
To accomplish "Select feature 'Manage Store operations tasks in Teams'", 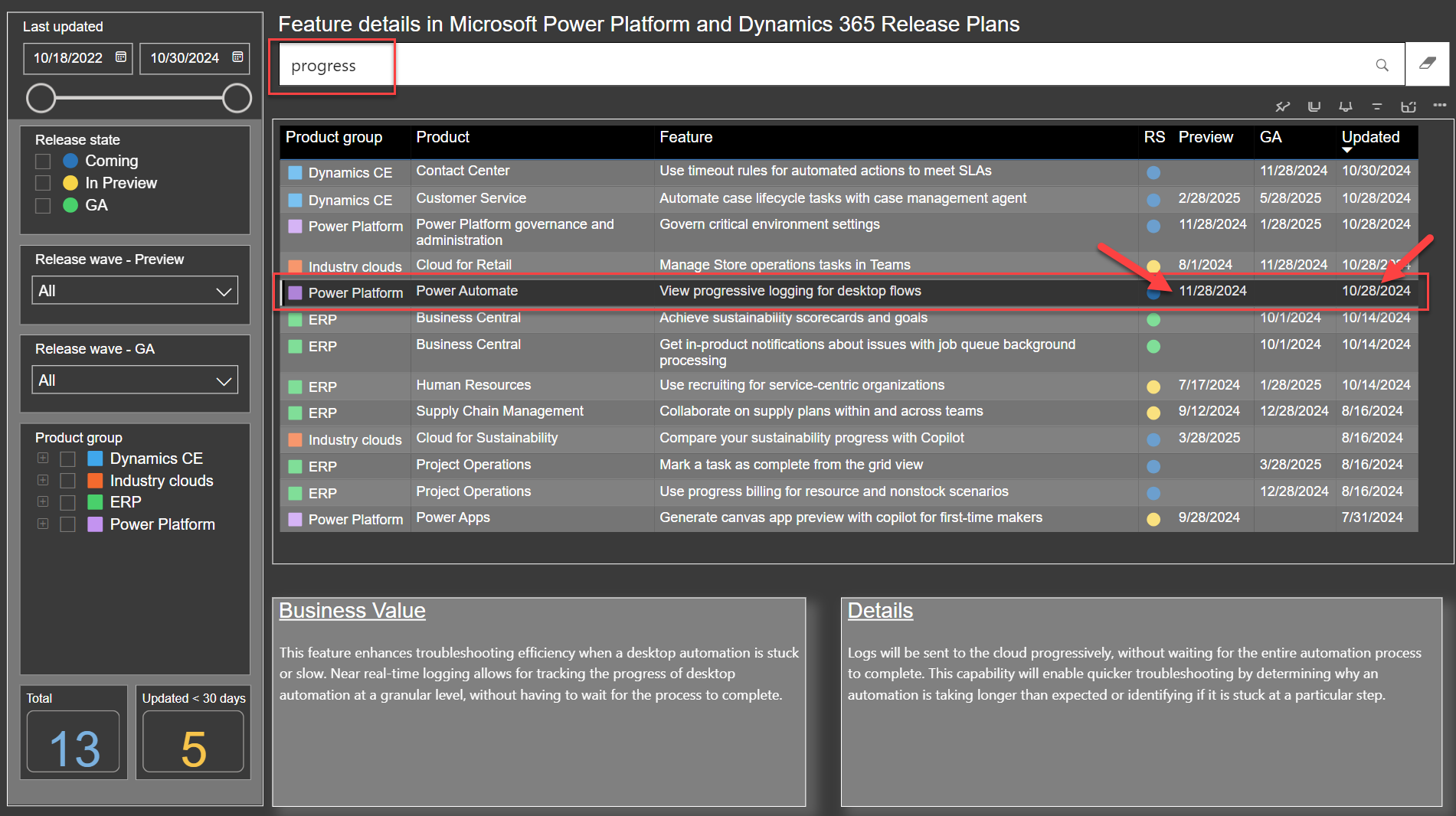I will pyautogui.click(x=785, y=265).
